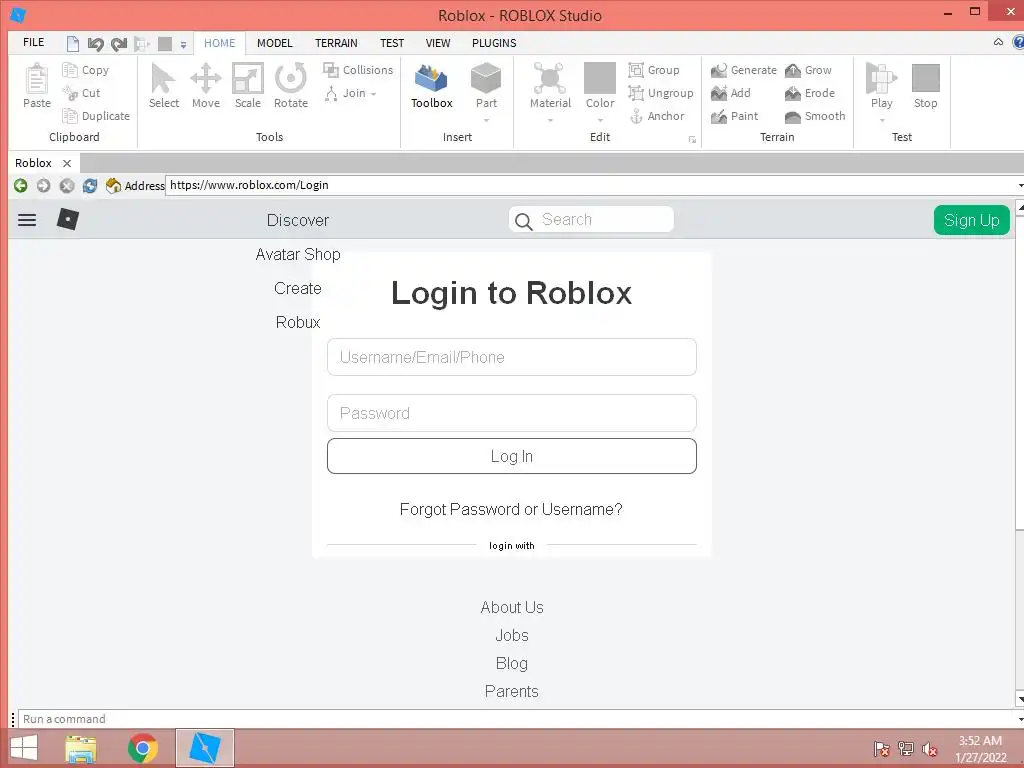Launch Chrome from the taskbar
This screenshot has height=768, width=1024.
click(x=143, y=748)
